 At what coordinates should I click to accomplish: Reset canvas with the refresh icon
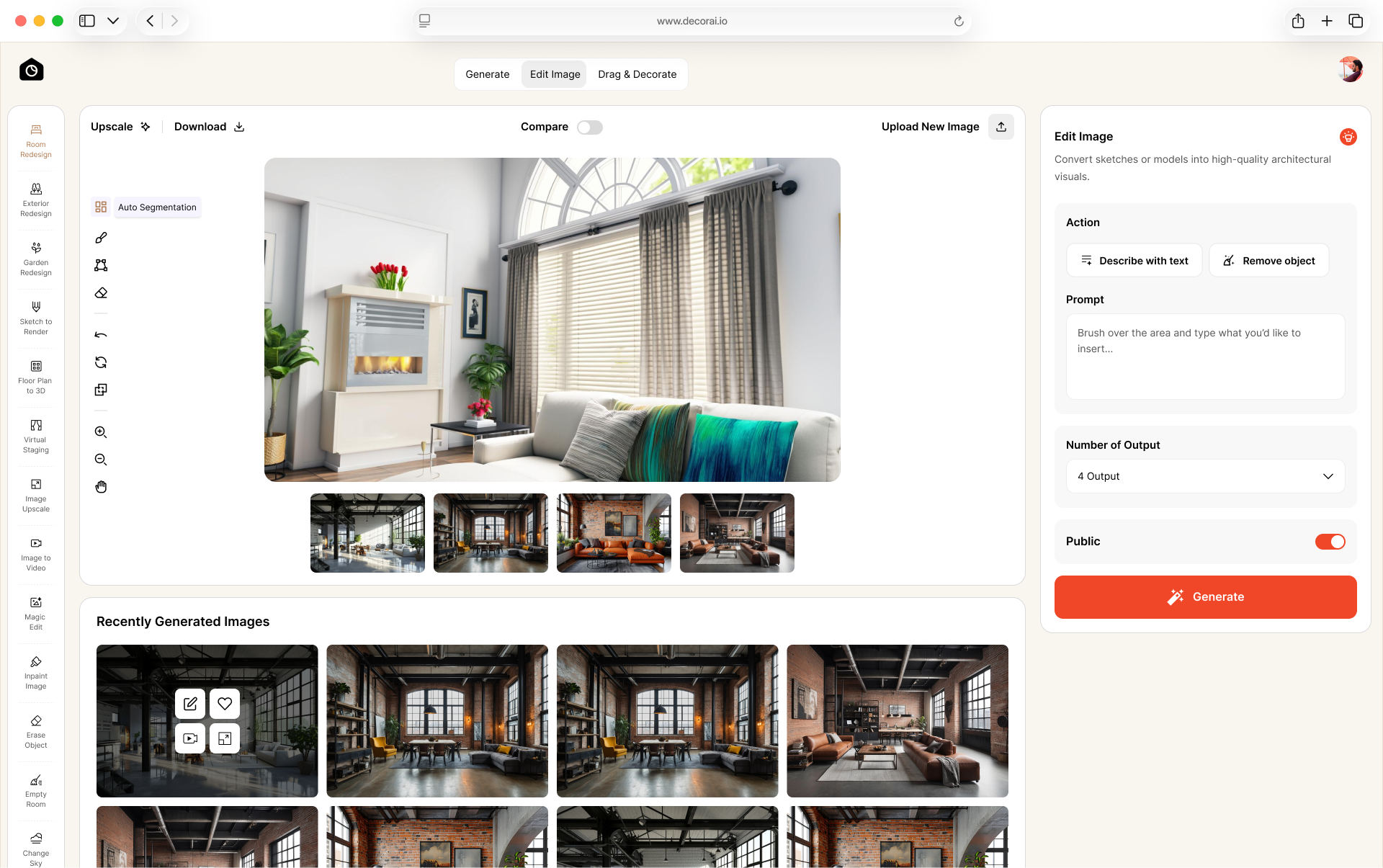[x=101, y=362]
